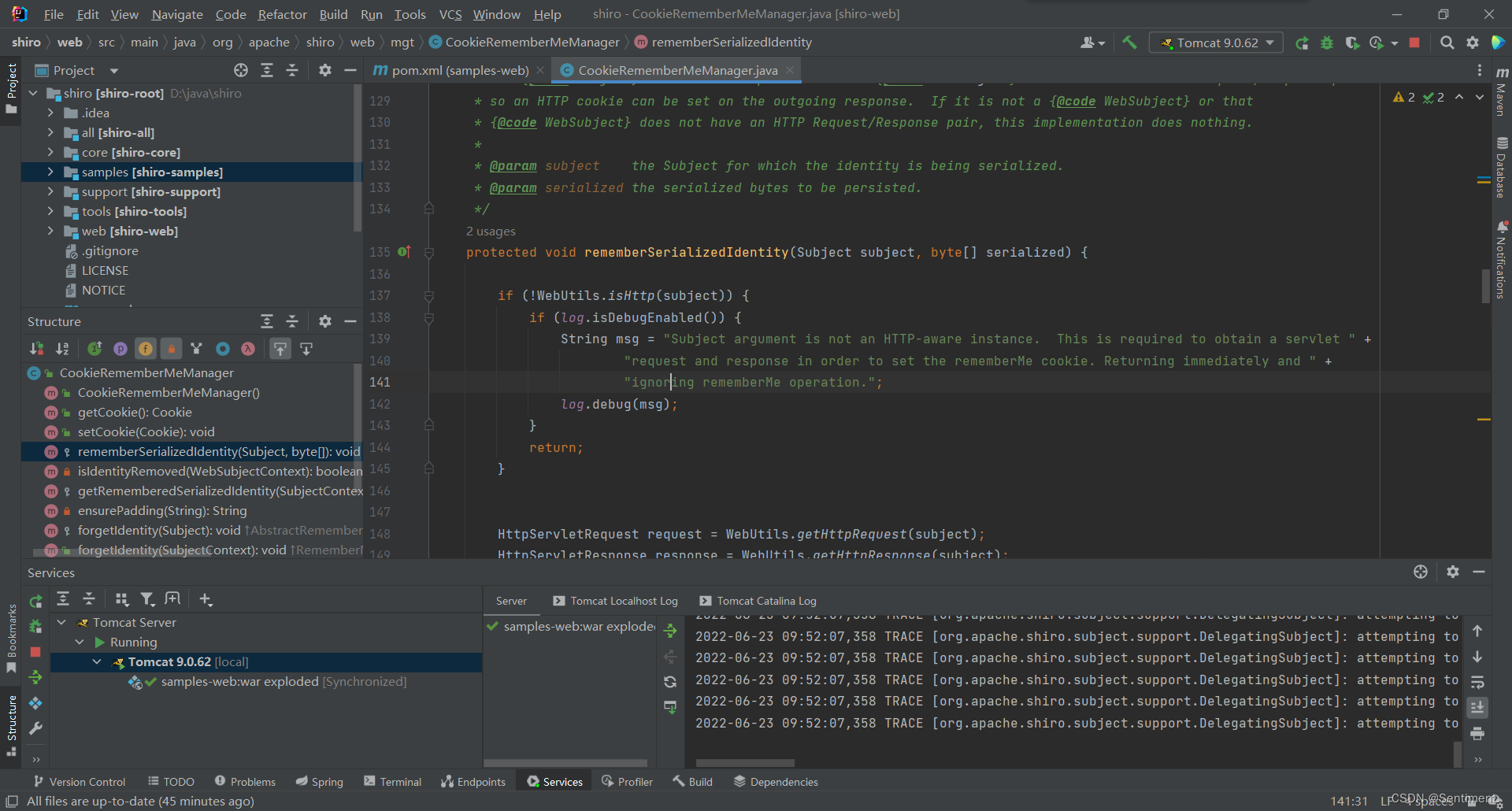Open Search Everywhere magnifier
The width and height of the screenshot is (1512, 811).
pos(1447,43)
